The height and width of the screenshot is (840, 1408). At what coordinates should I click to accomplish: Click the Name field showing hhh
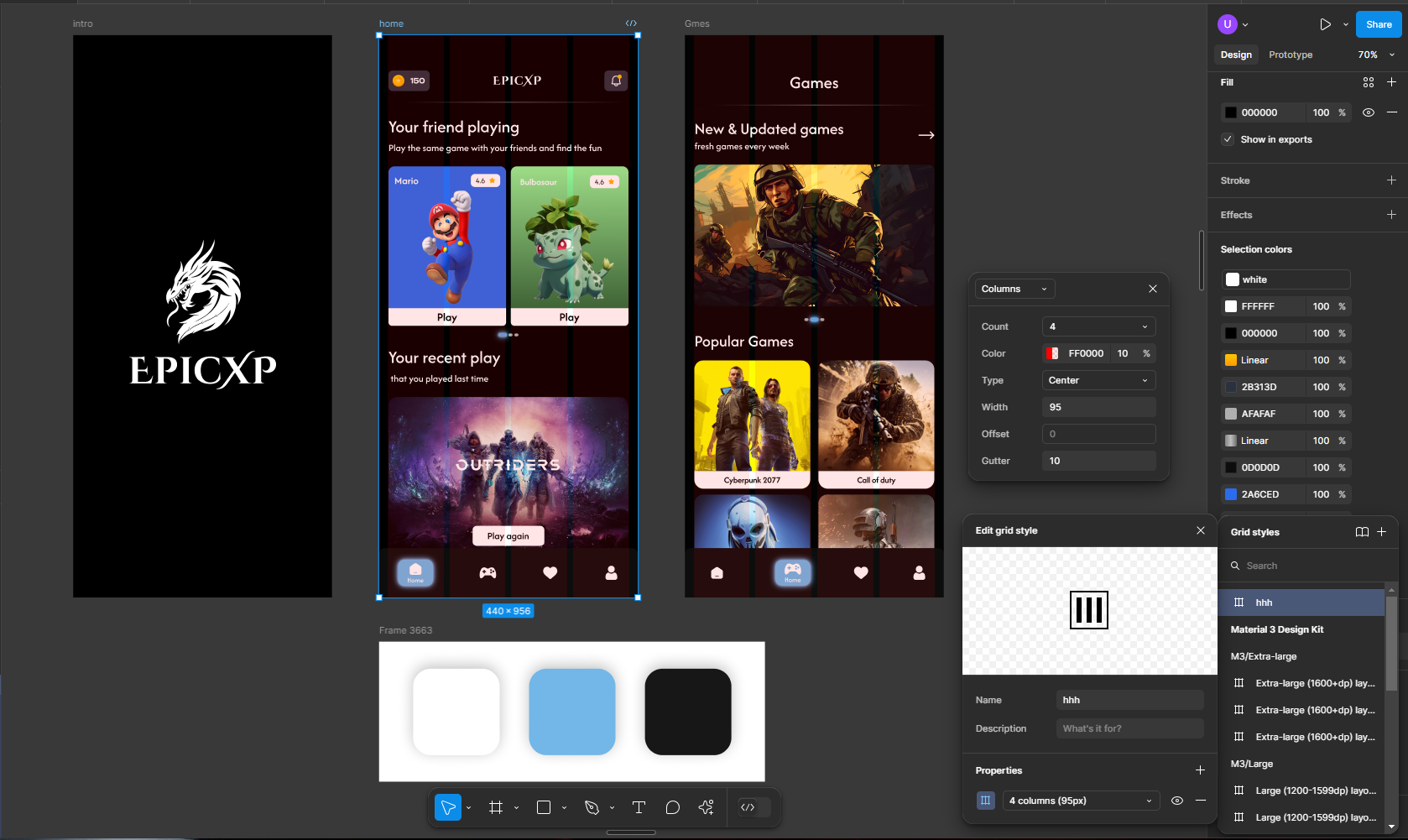point(1129,699)
